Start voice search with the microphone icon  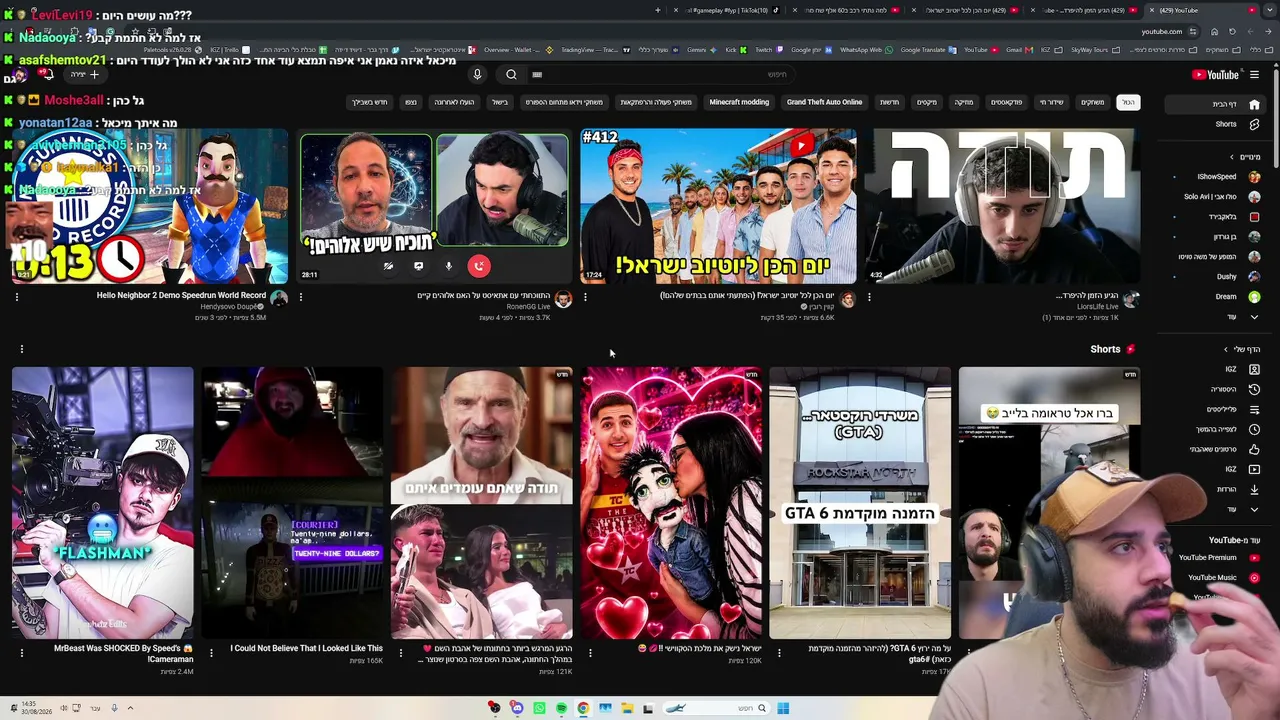click(x=477, y=74)
